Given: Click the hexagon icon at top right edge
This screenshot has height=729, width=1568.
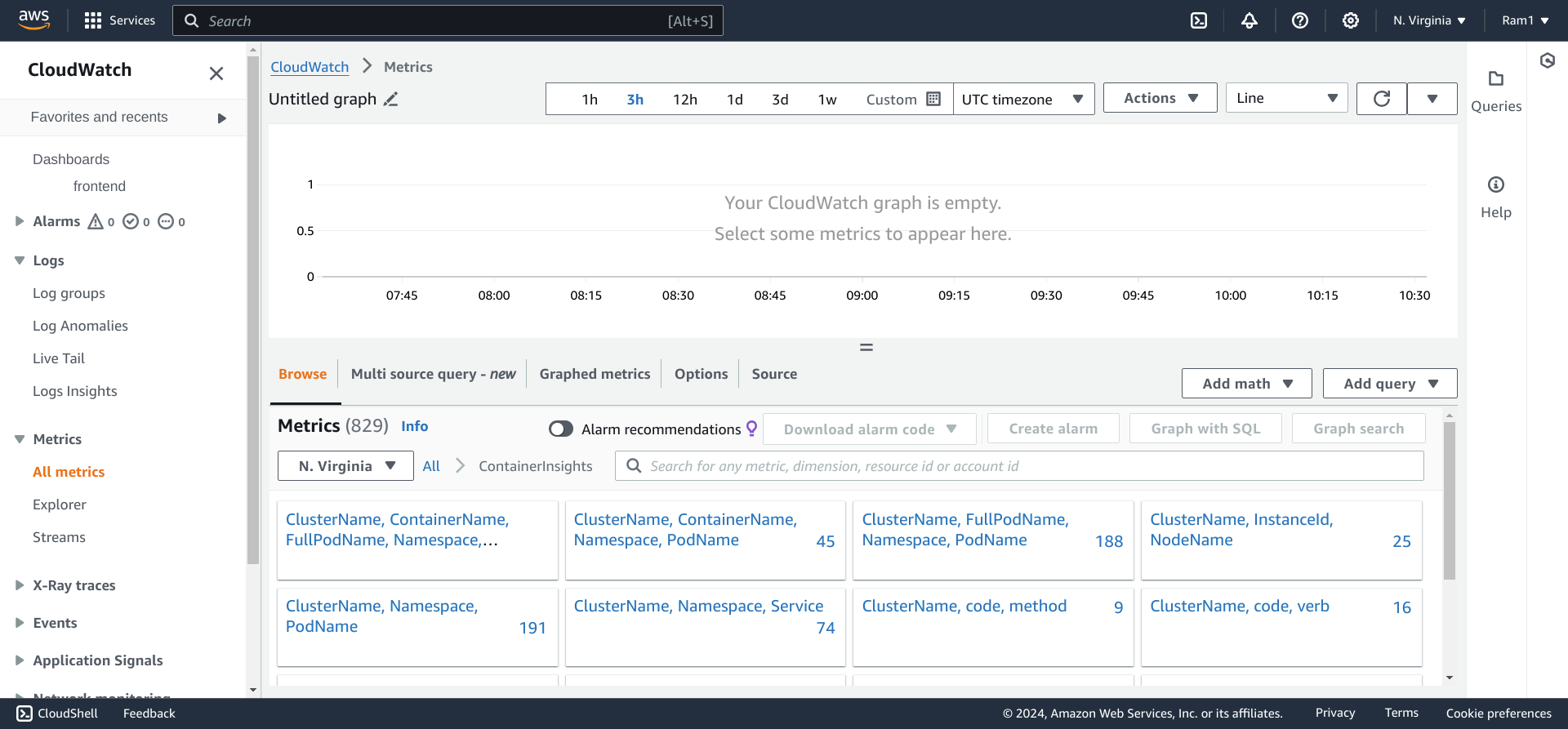Looking at the screenshot, I should pos(1548,60).
